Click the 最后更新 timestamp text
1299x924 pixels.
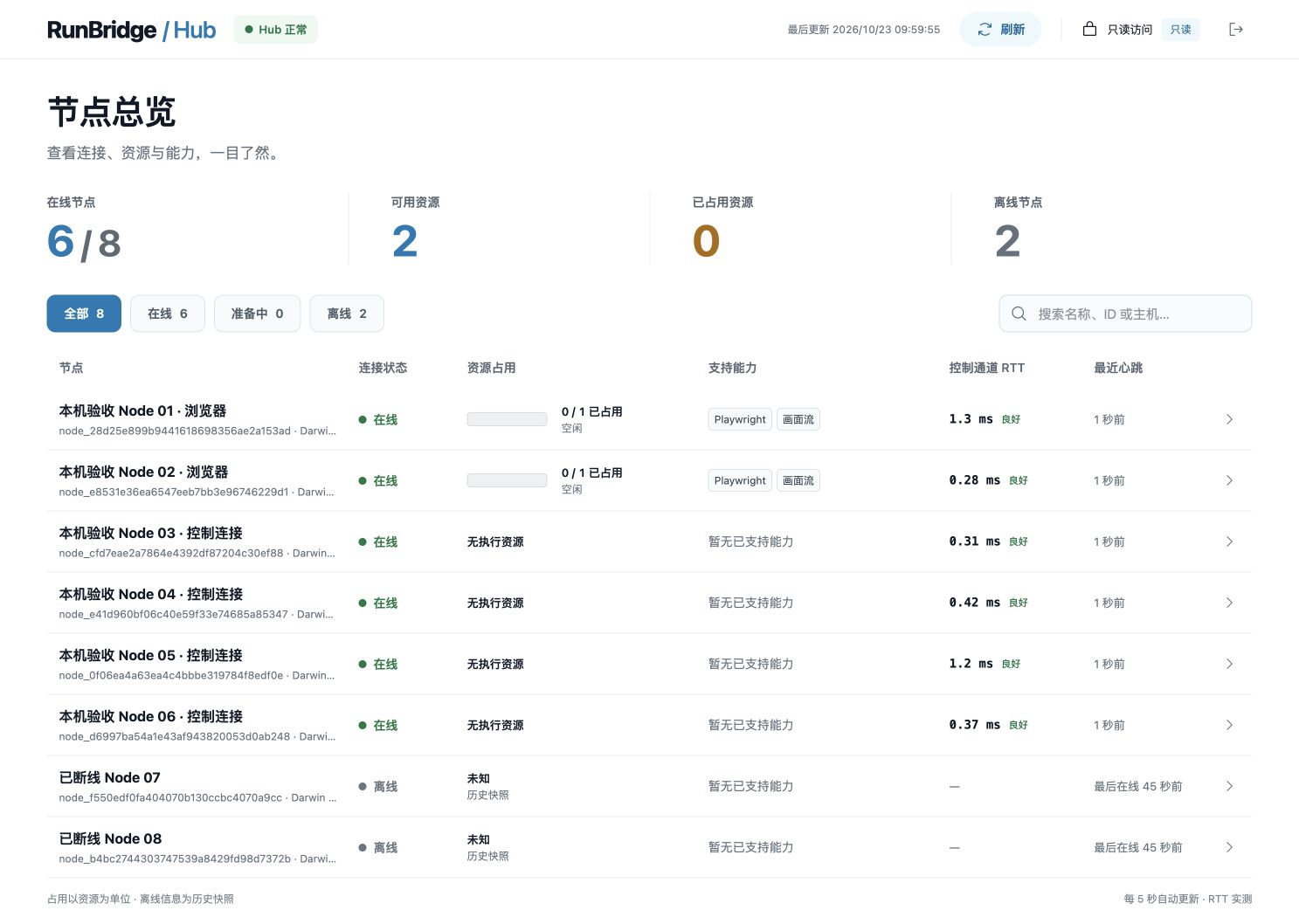[x=864, y=30]
